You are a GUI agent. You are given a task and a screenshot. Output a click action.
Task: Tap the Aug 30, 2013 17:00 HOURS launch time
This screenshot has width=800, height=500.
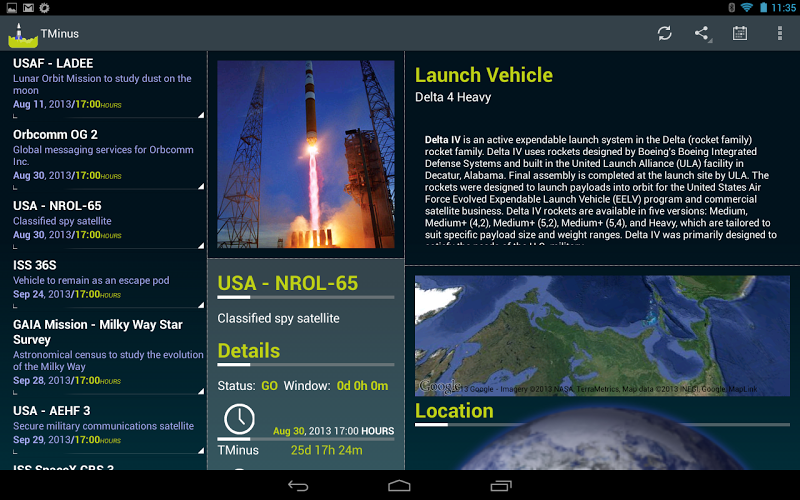pos(333,431)
